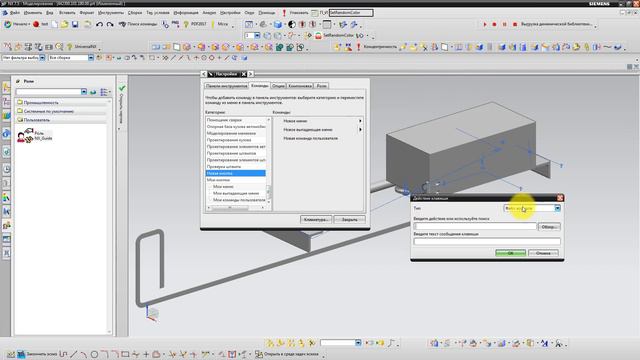Open the Файл menu

click(x=14, y=13)
